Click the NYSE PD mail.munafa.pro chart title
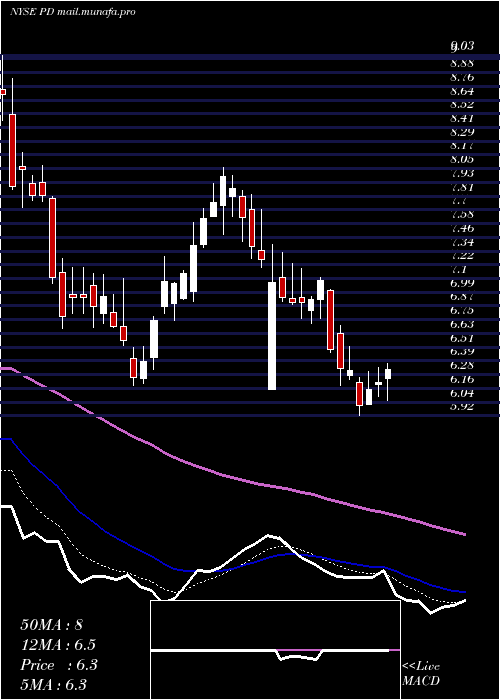Viewport: 500px width, 700px height. (73, 12)
